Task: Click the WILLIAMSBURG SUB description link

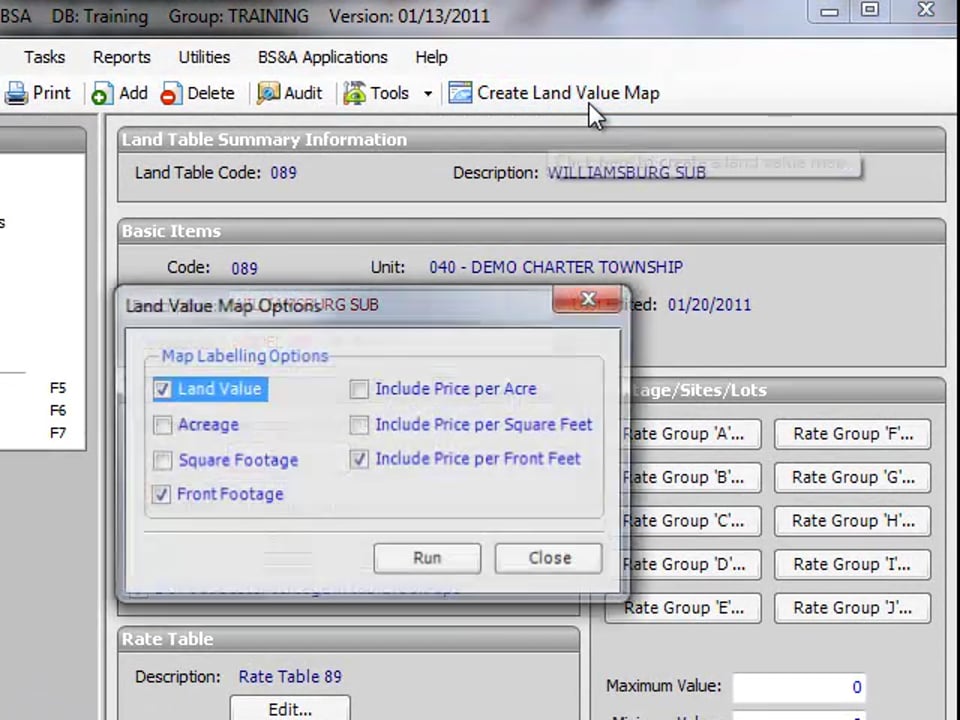Action: [626, 173]
